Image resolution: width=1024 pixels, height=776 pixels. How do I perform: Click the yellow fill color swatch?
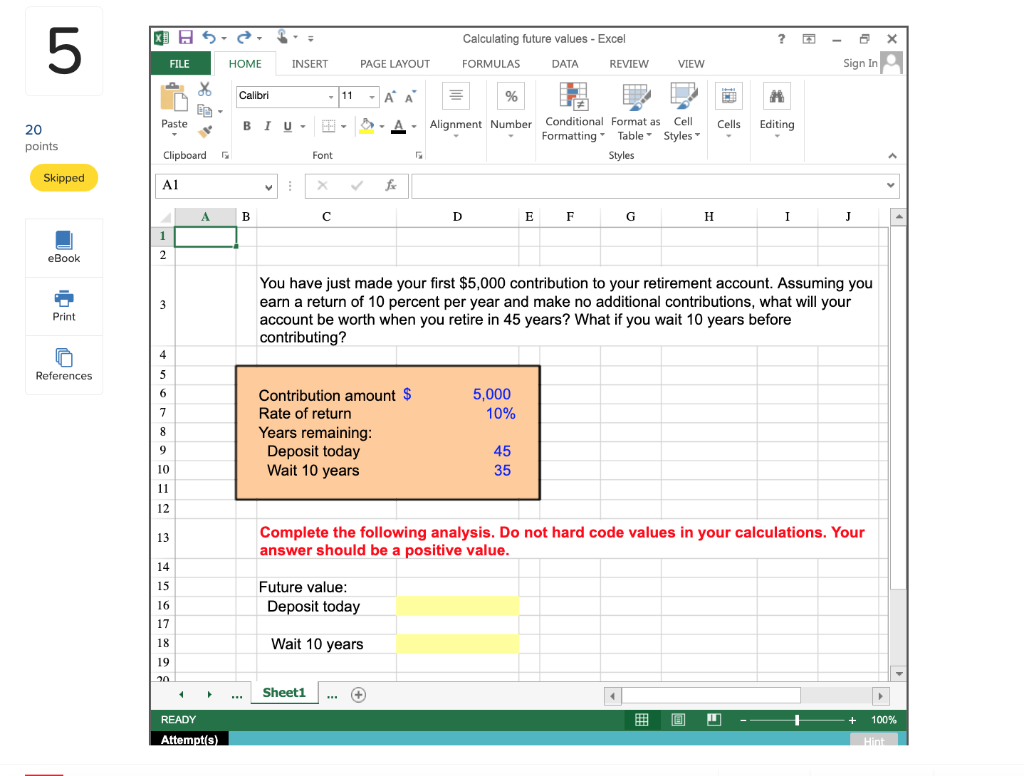pyautogui.click(x=366, y=126)
